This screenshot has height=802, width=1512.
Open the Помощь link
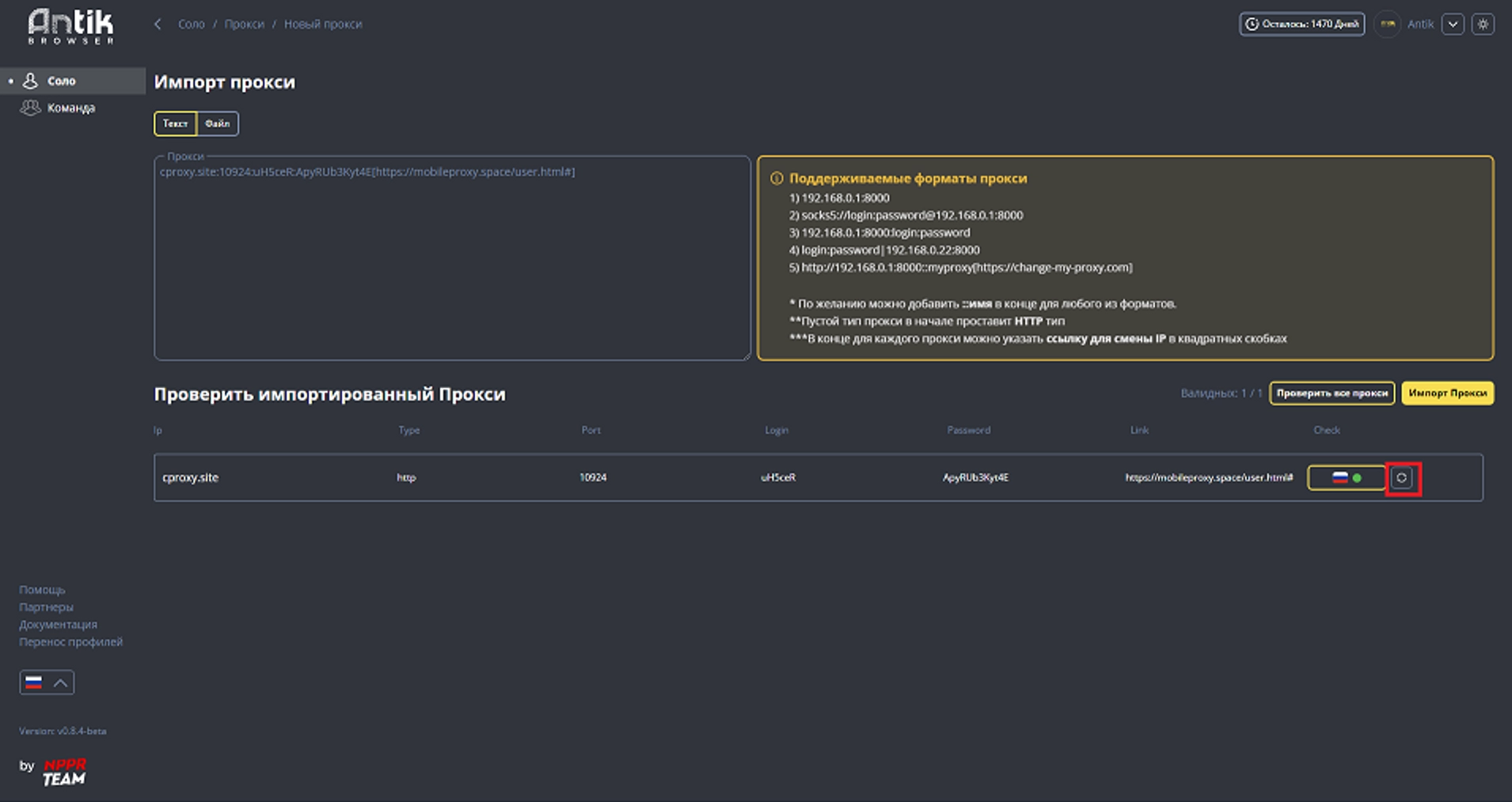43,590
